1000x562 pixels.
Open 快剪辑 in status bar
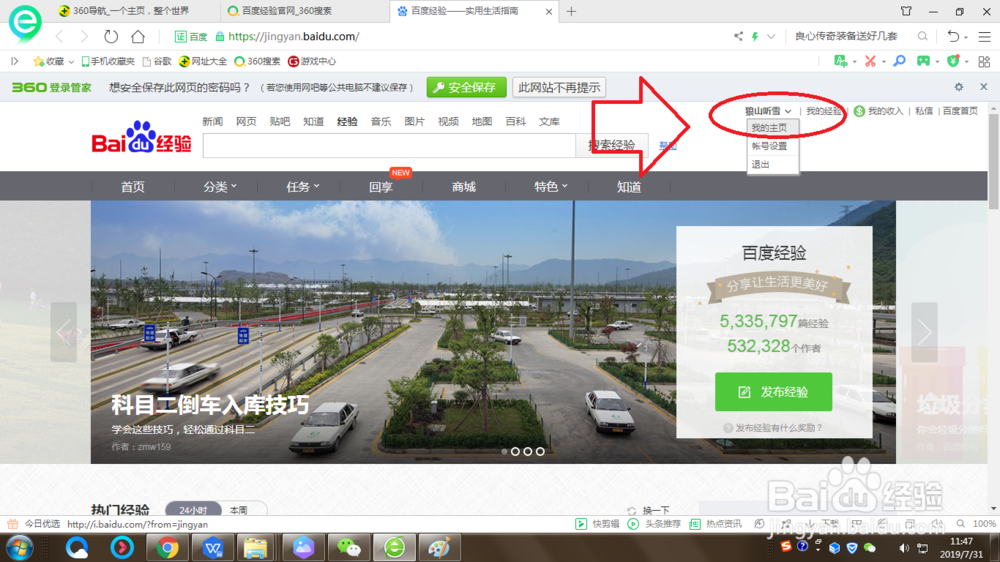pyautogui.click(x=598, y=524)
